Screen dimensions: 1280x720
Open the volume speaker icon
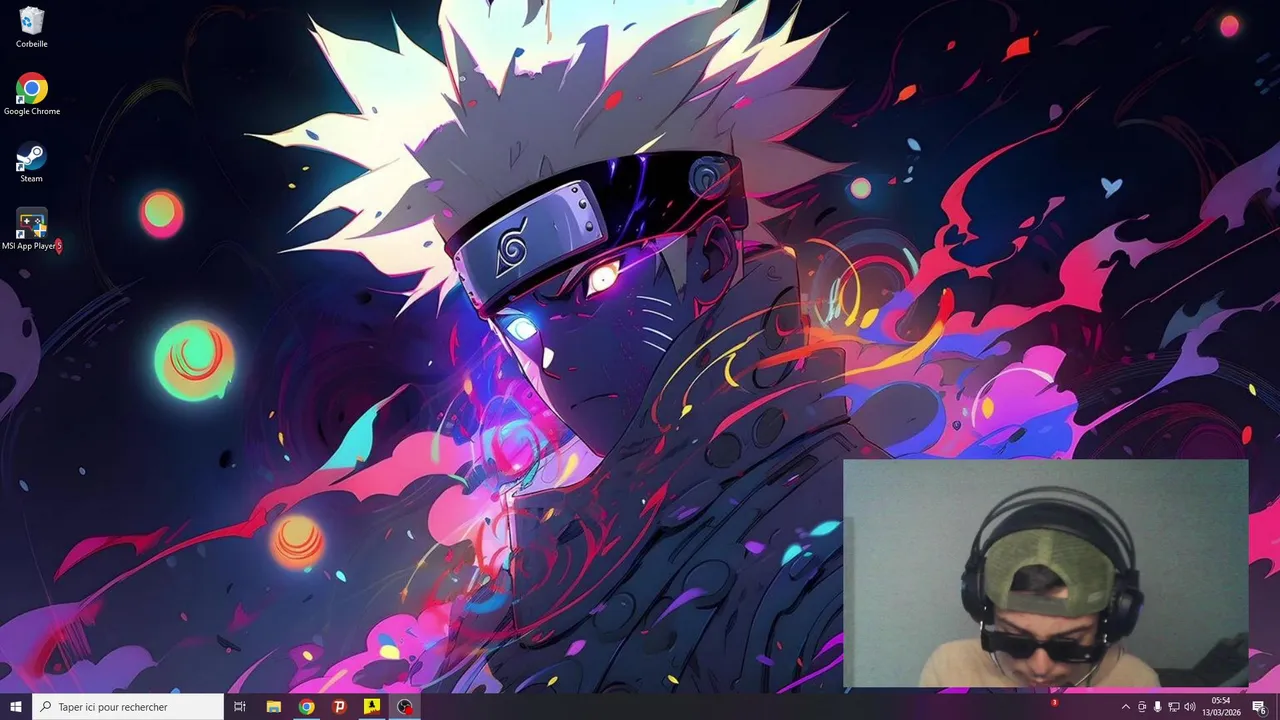point(1190,707)
